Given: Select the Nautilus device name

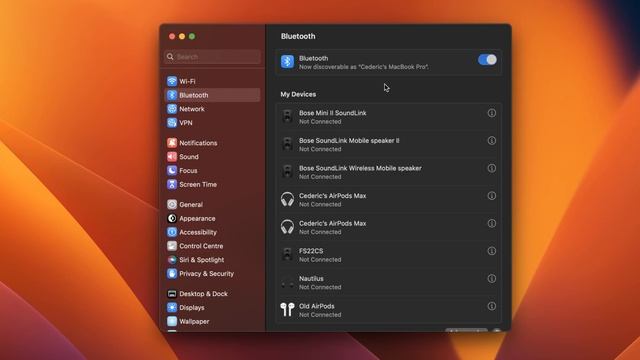Looking at the screenshot, I should (311, 278).
